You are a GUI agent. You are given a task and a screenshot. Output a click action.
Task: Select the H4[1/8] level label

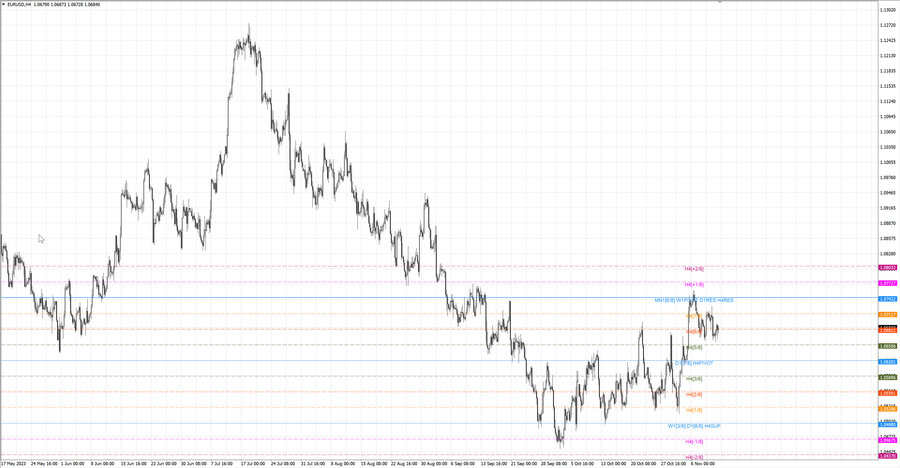point(694,411)
